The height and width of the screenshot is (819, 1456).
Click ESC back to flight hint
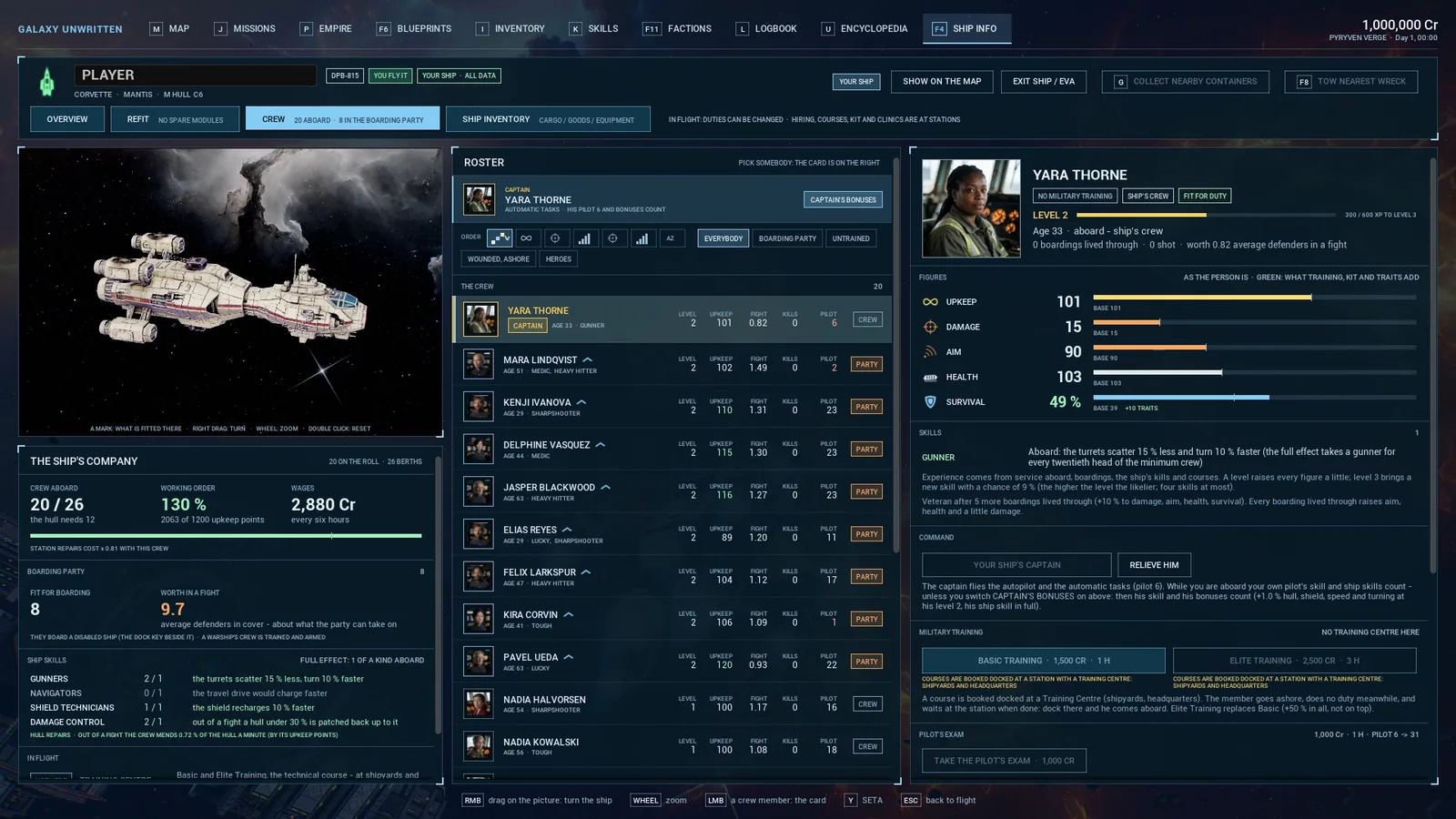pyautogui.click(x=938, y=801)
